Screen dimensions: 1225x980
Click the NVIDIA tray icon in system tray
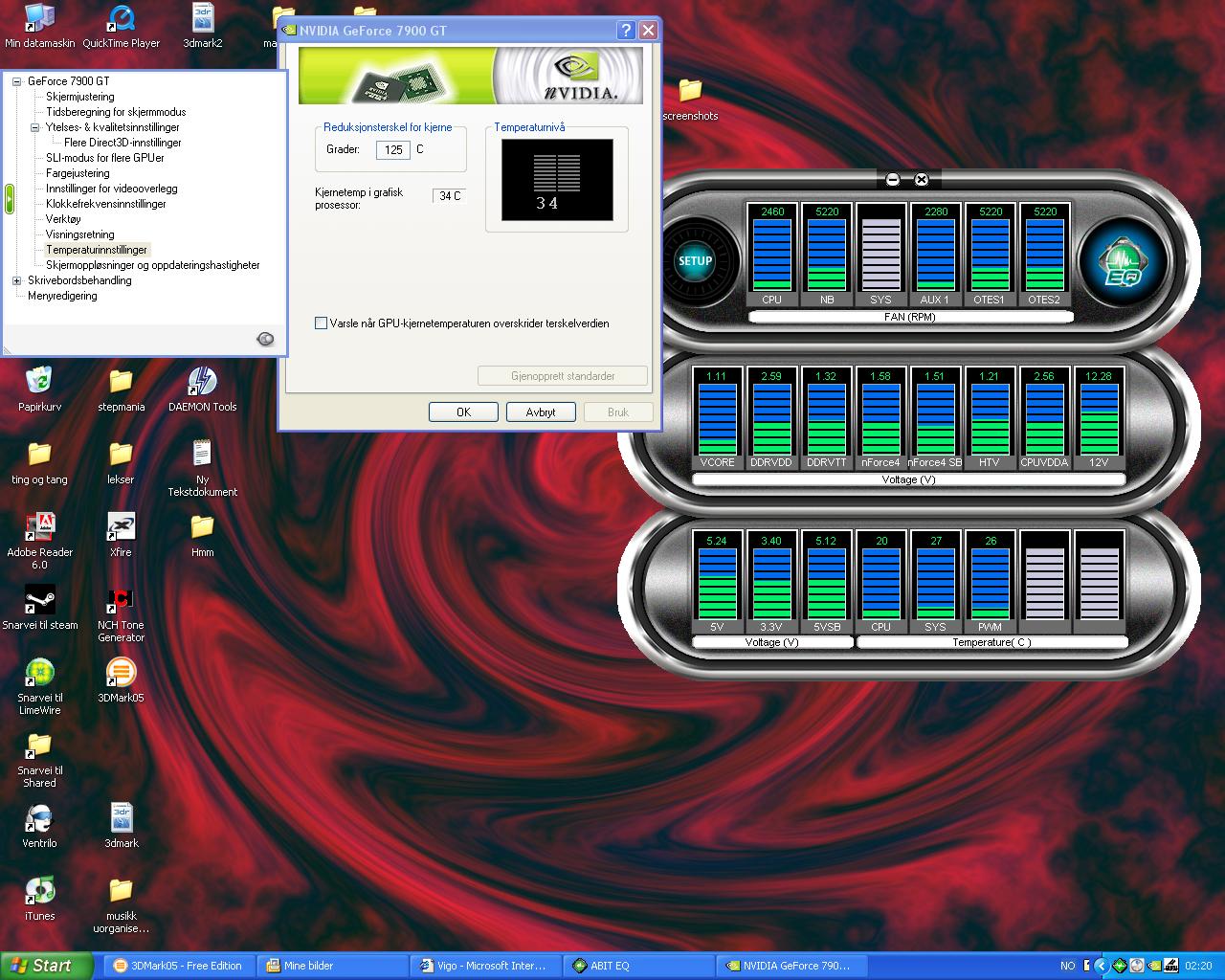click(1154, 966)
